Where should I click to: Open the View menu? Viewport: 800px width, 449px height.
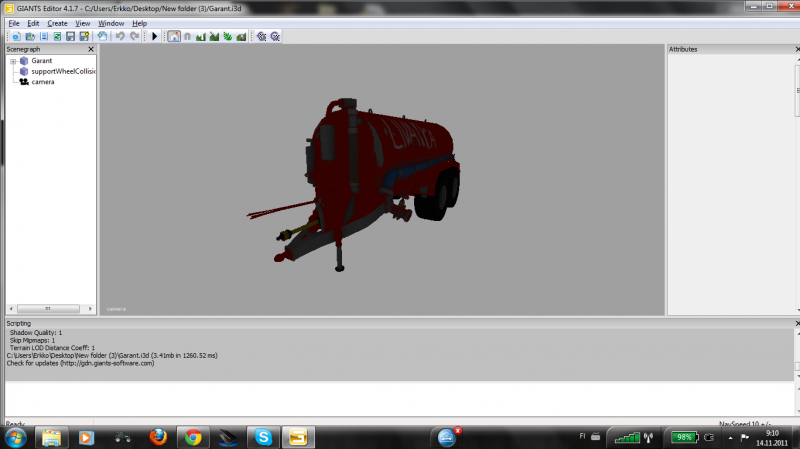coord(83,23)
